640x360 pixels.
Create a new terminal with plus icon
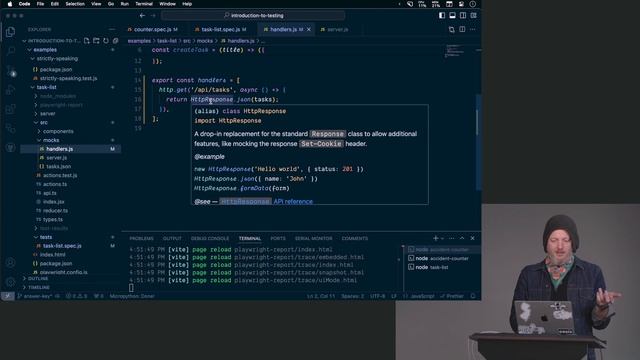pyautogui.click(x=436, y=238)
